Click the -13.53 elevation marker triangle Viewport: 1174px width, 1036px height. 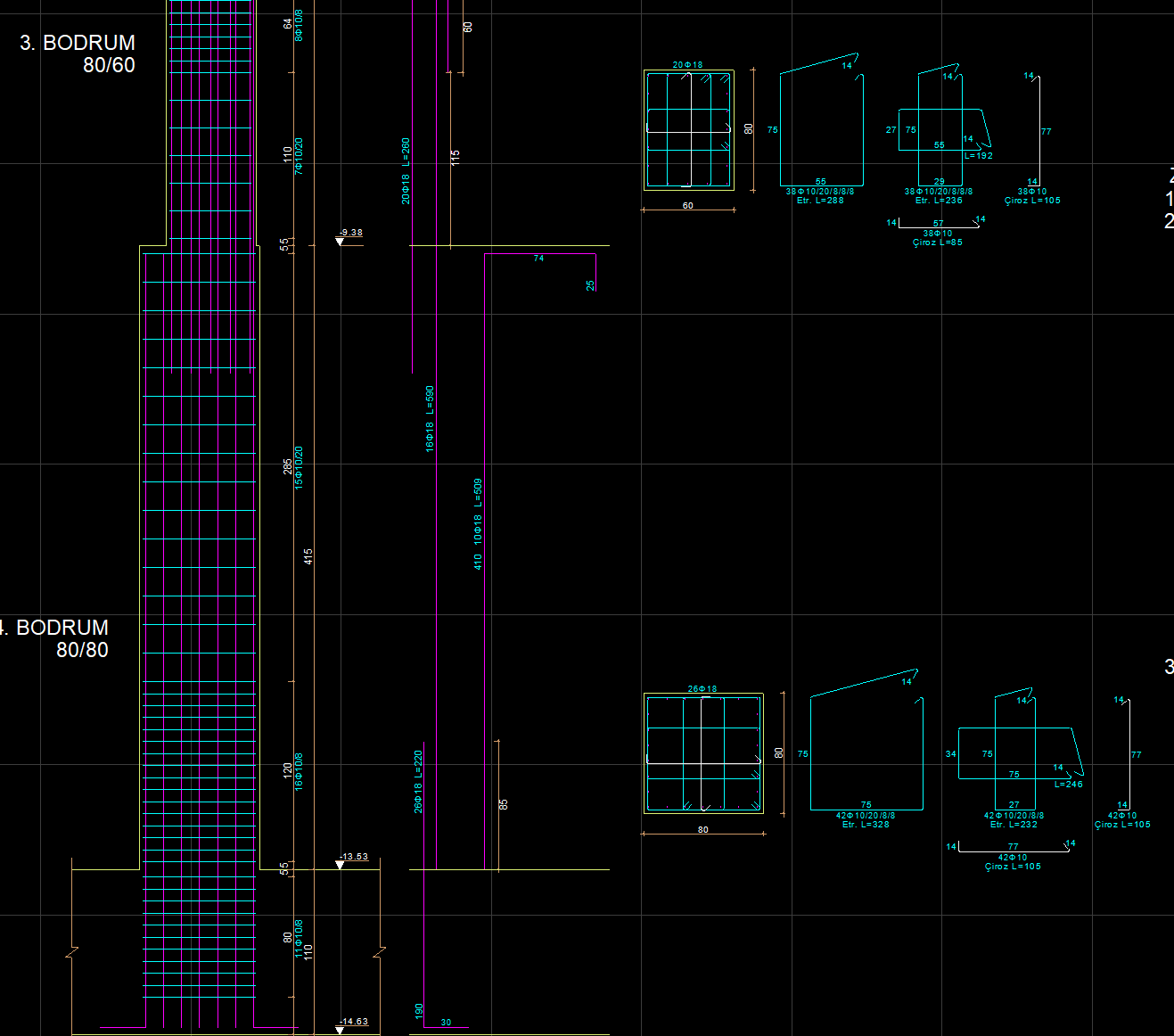pyautogui.click(x=340, y=865)
